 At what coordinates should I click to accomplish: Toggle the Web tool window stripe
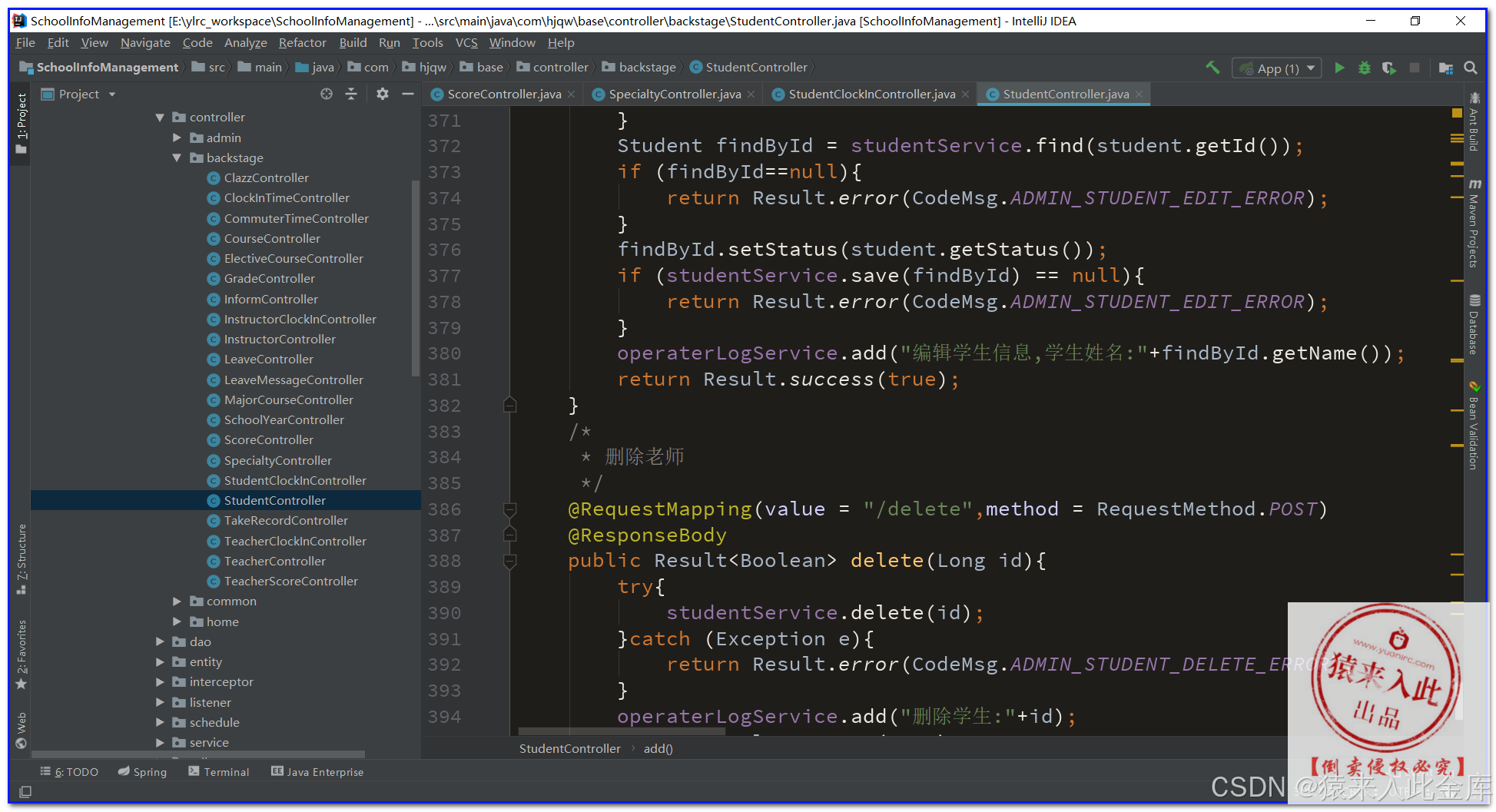click(22, 730)
